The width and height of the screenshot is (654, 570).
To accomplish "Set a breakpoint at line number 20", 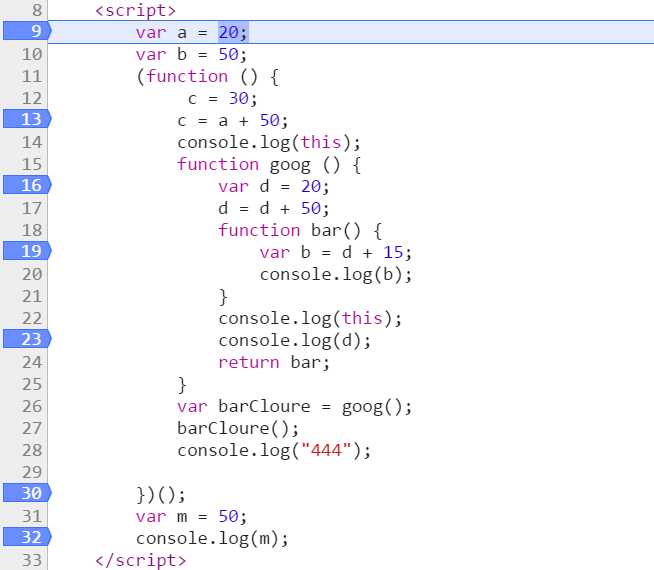I will [32, 274].
